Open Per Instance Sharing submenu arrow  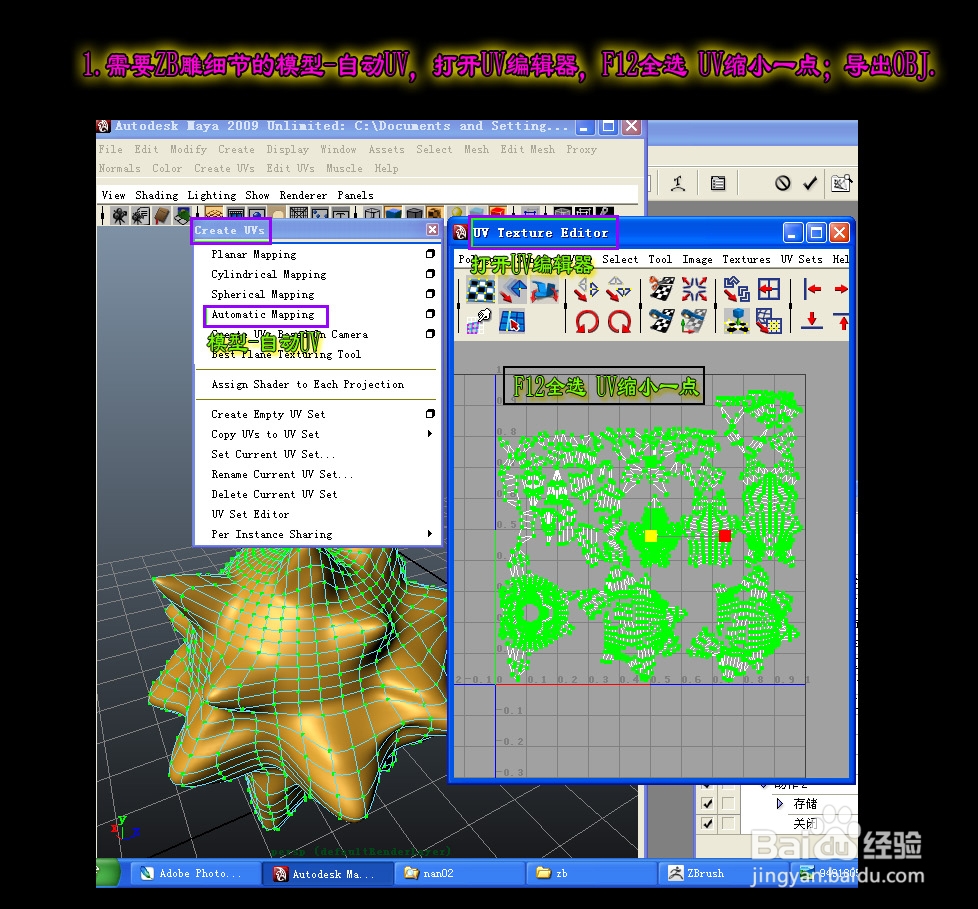tap(430, 533)
